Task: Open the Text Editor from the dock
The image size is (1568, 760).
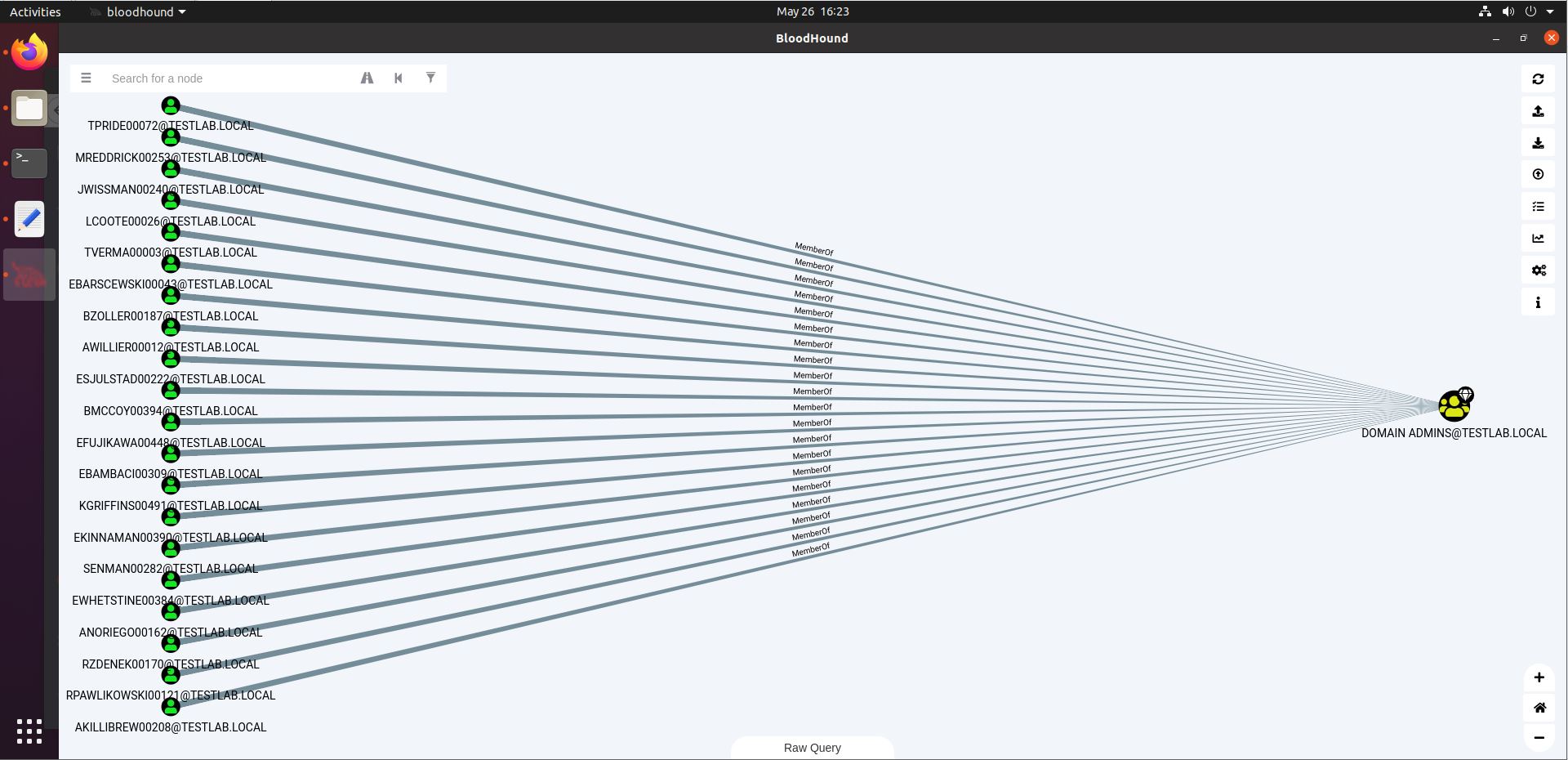Action: (x=29, y=219)
